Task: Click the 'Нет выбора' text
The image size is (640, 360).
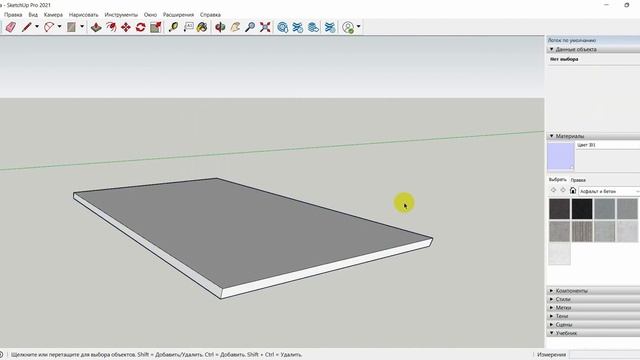Action: click(564, 59)
